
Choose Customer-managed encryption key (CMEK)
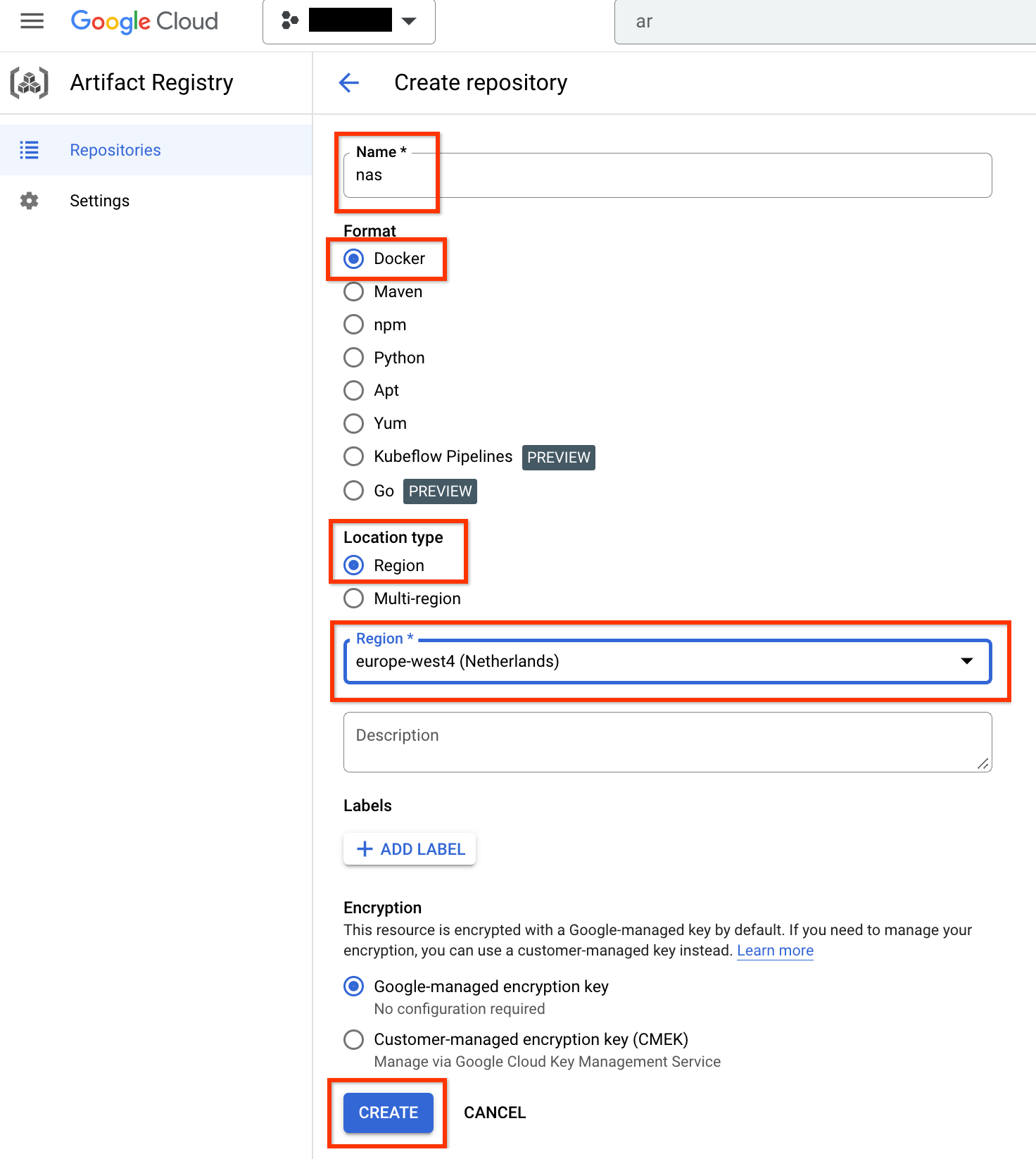[353, 1039]
